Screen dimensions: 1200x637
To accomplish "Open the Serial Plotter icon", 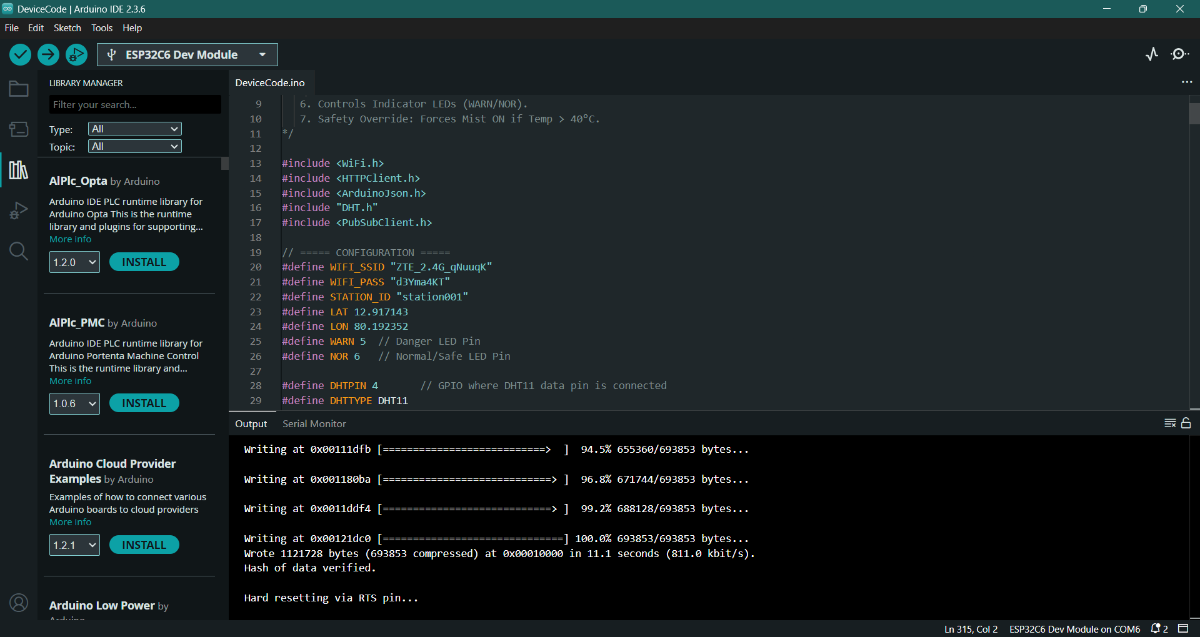I will pos(1152,55).
